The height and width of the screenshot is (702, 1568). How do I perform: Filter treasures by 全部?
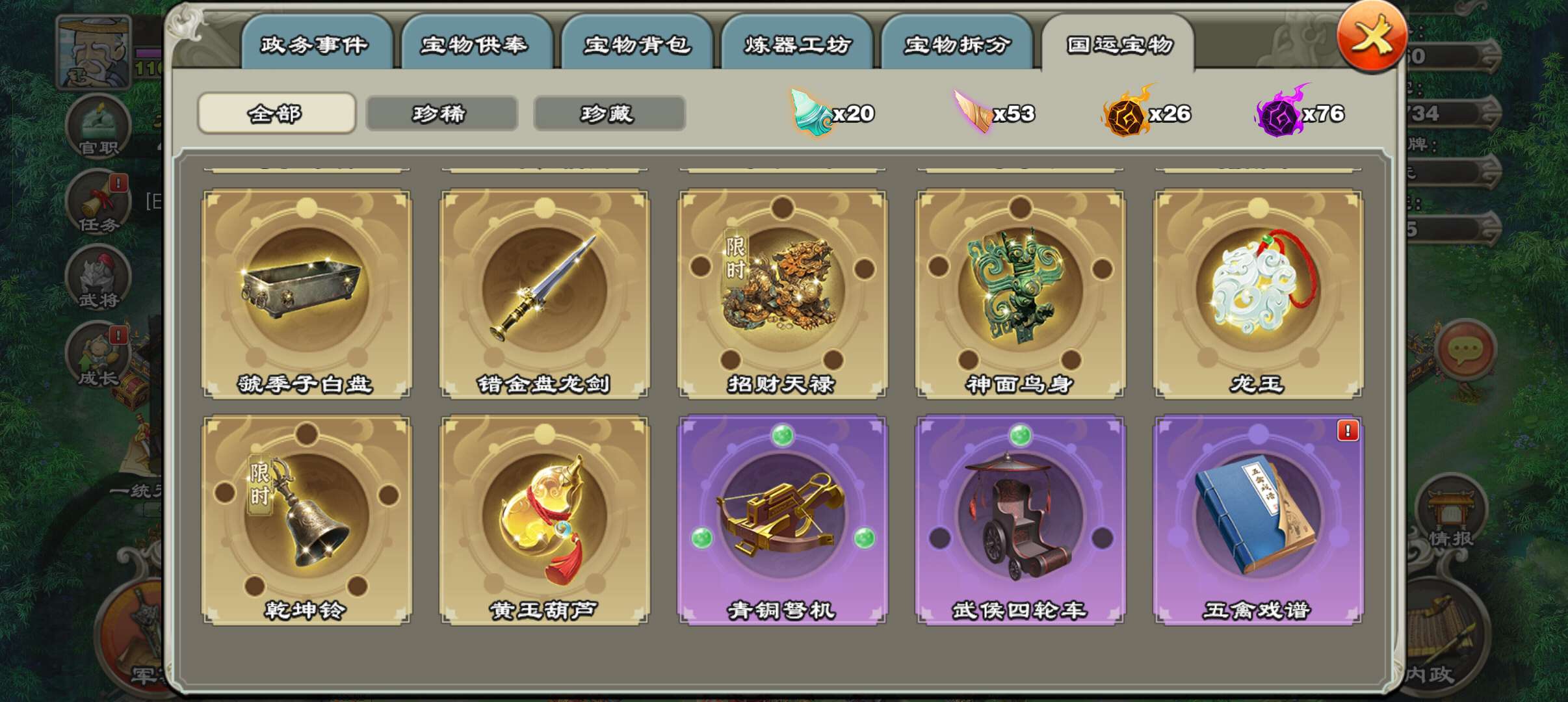click(276, 113)
